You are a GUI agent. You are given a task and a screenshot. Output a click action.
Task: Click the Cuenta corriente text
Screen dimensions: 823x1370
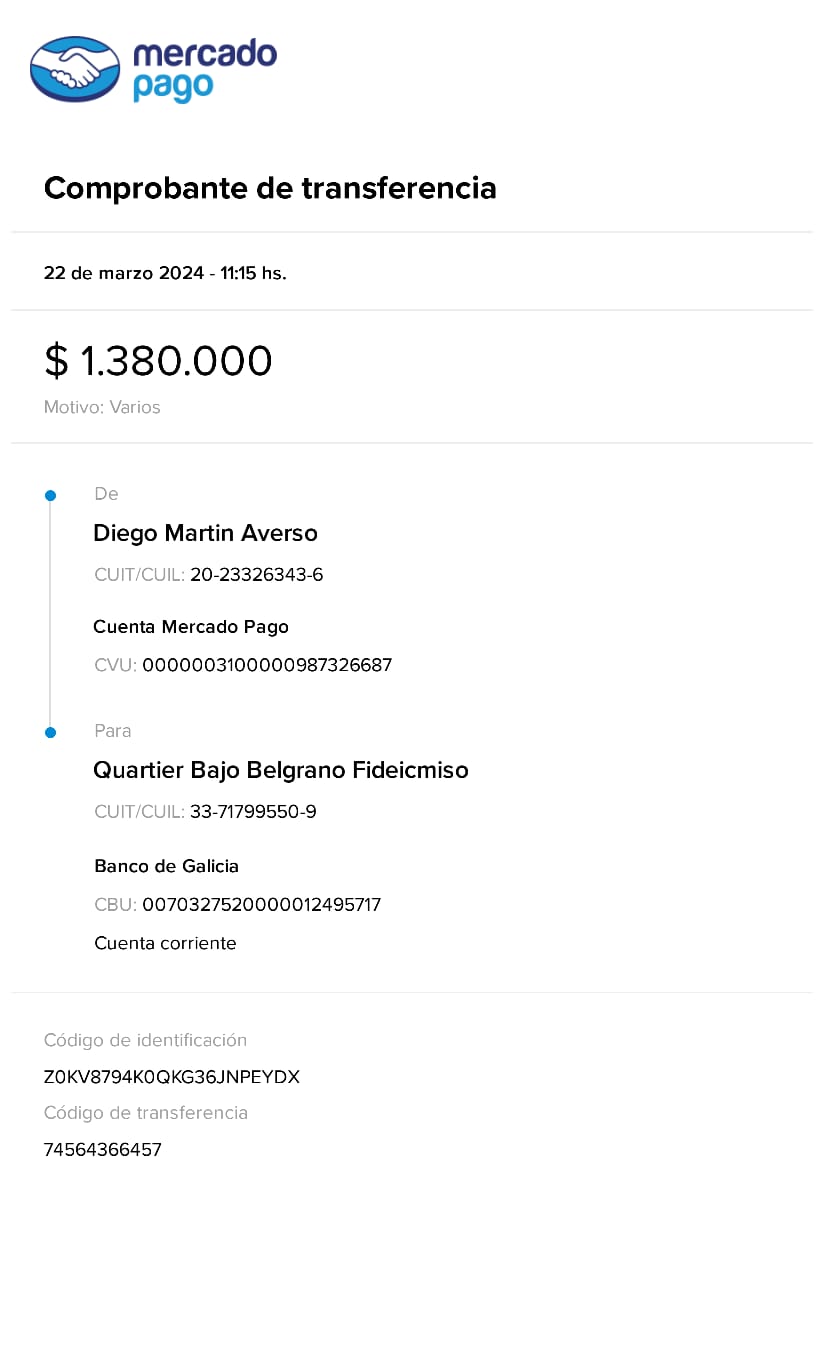pos(165,943)
